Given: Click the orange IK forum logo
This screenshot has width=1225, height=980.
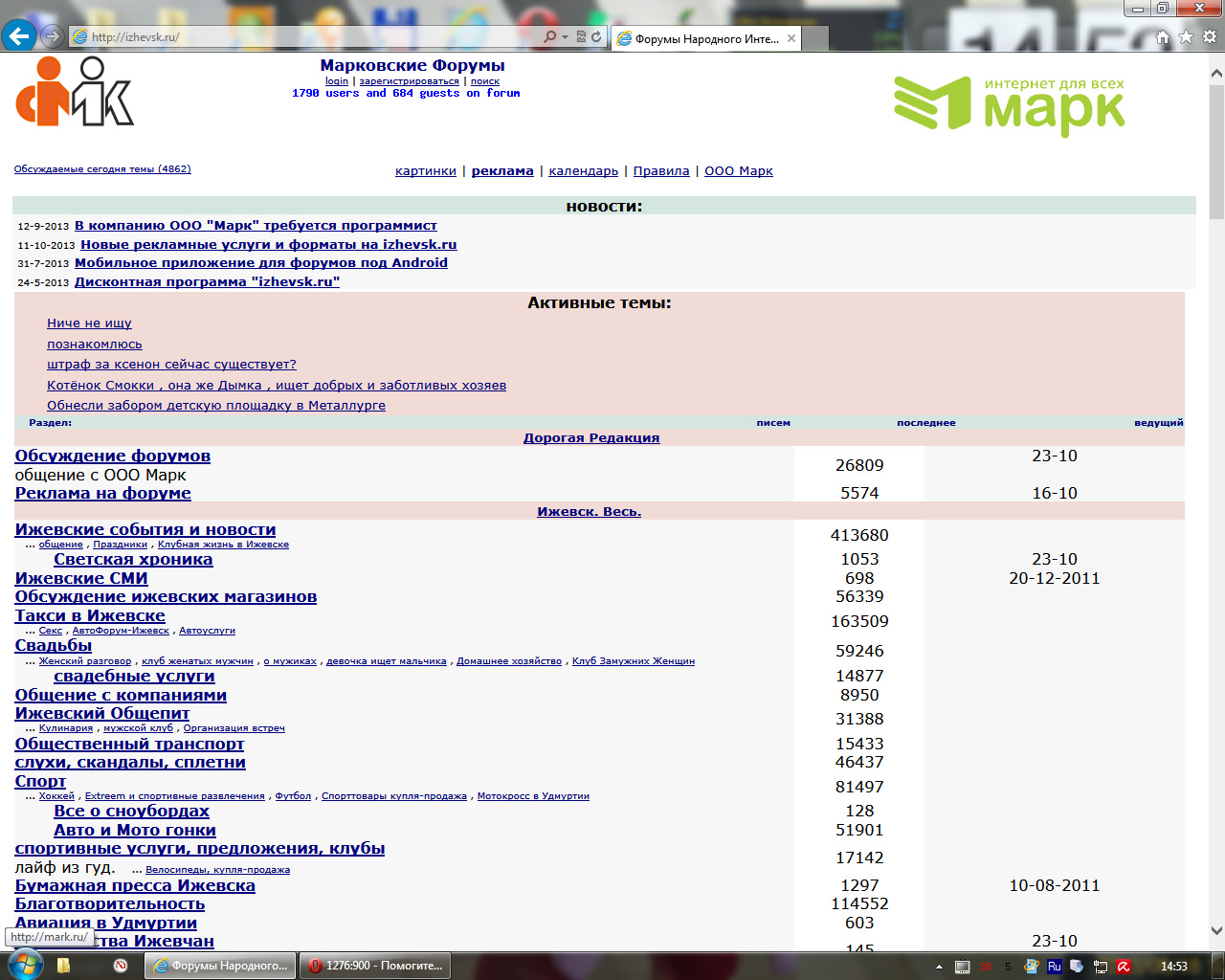Looking at the screenshot, I should 75,92.
